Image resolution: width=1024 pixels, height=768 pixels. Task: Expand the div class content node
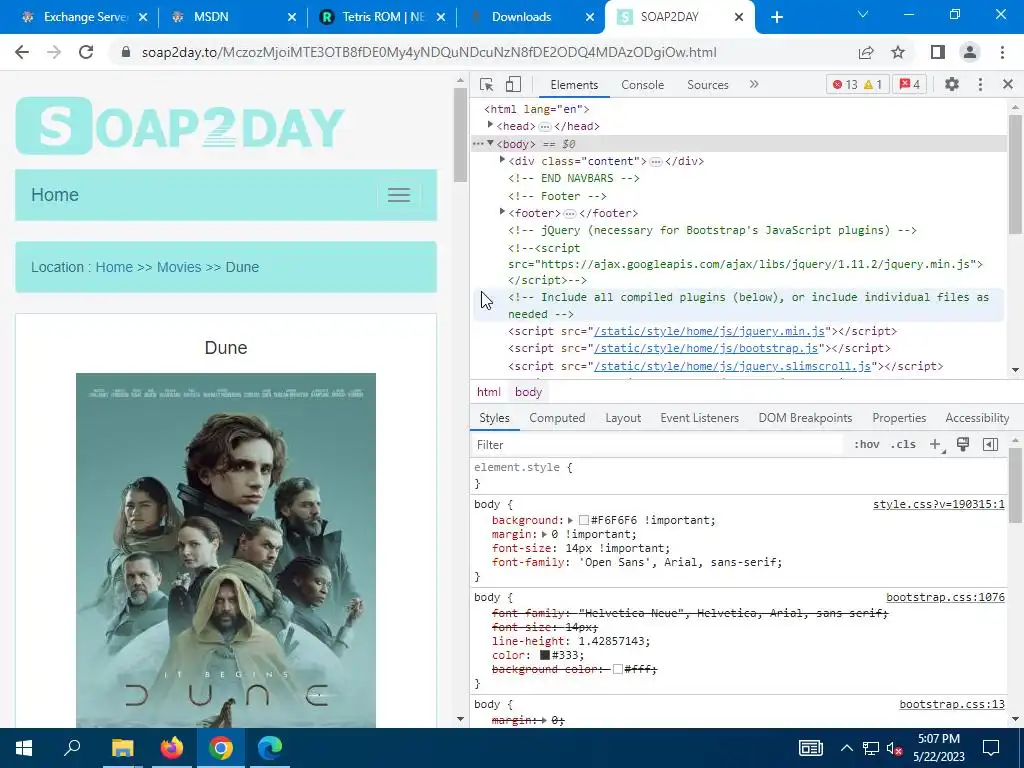pos(502,160)
